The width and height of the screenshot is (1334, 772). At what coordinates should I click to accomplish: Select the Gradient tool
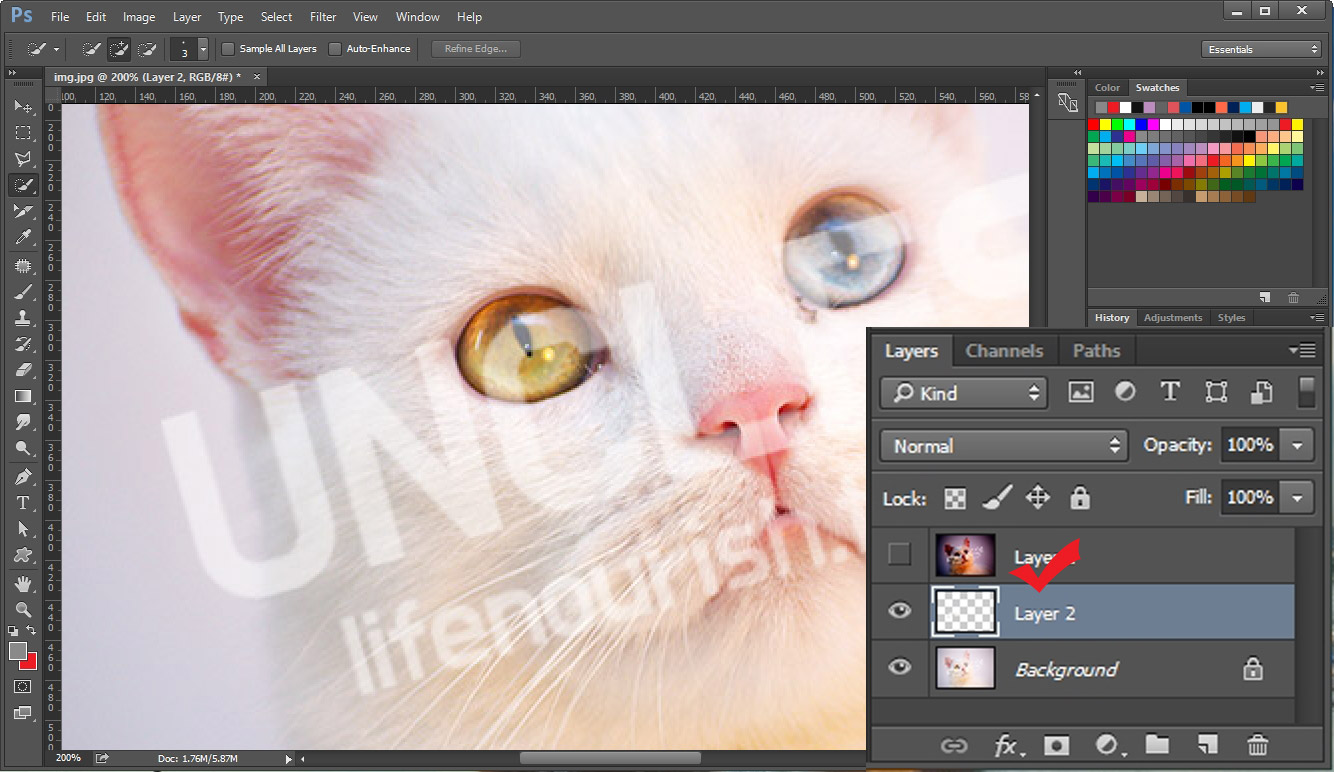coord(23,396)
